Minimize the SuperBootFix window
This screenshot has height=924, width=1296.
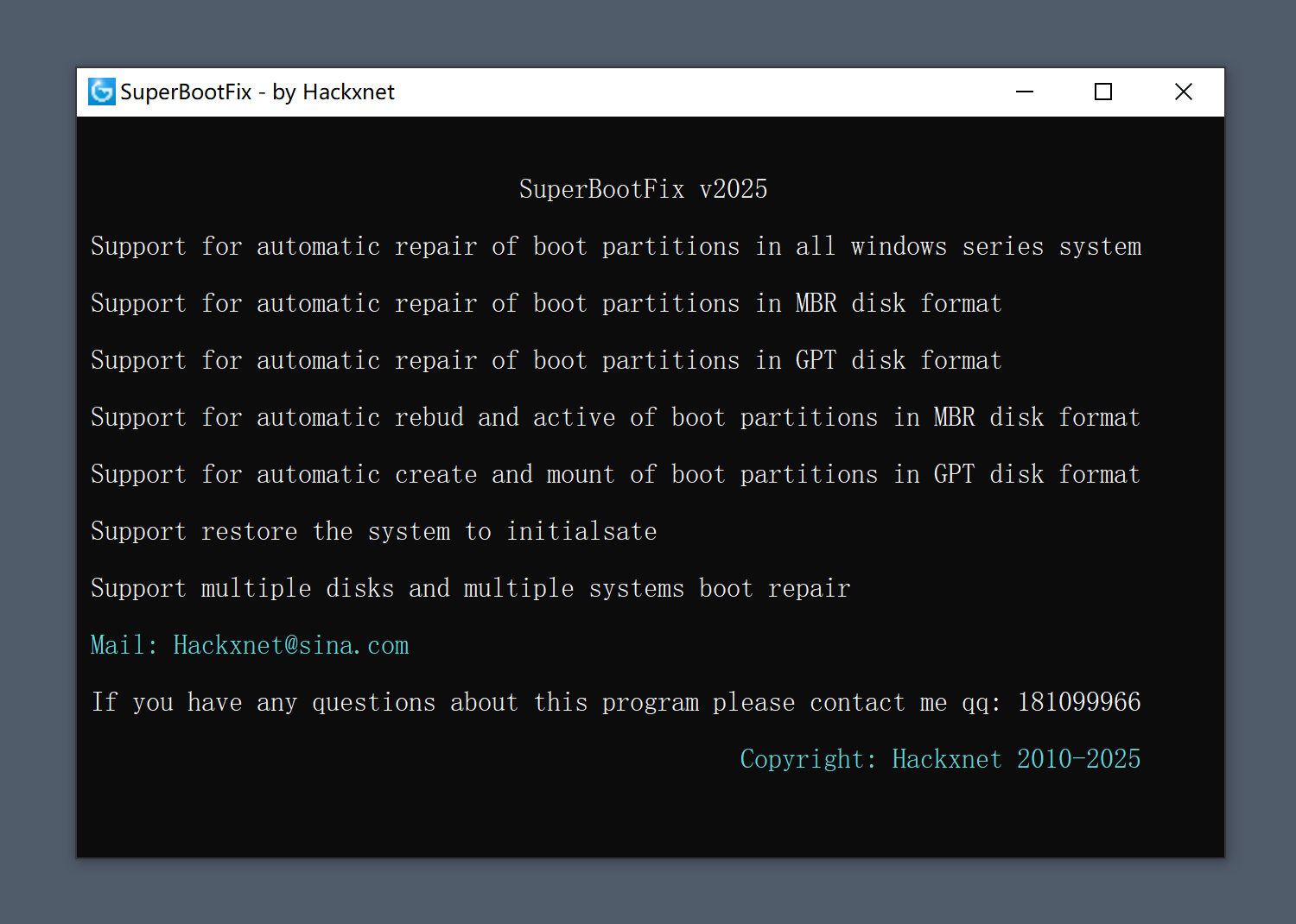click(1025, 92)
